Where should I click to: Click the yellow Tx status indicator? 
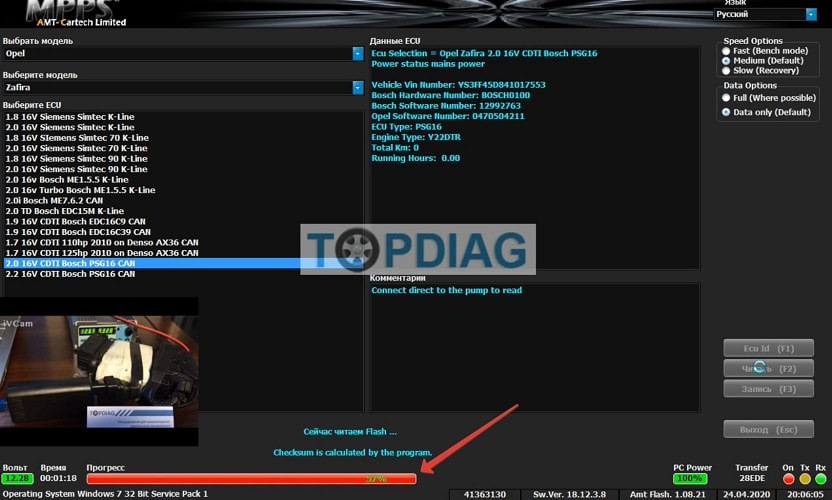pos(805,479)
